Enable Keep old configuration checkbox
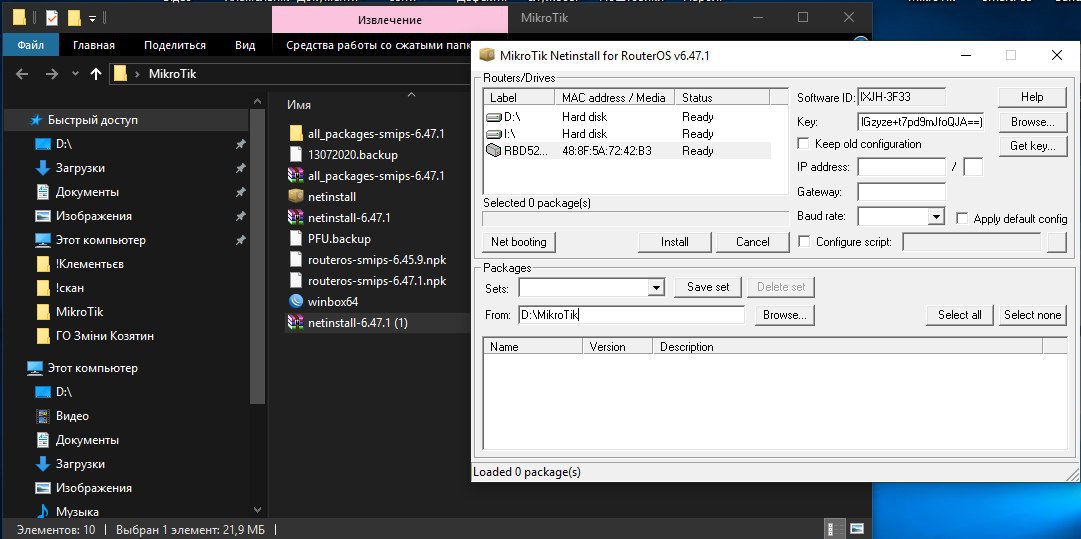The image size is (1081, 539). point(803,143)
